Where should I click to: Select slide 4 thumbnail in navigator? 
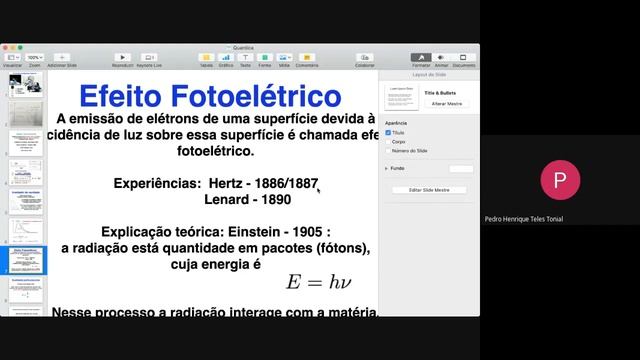coord(26,172)
